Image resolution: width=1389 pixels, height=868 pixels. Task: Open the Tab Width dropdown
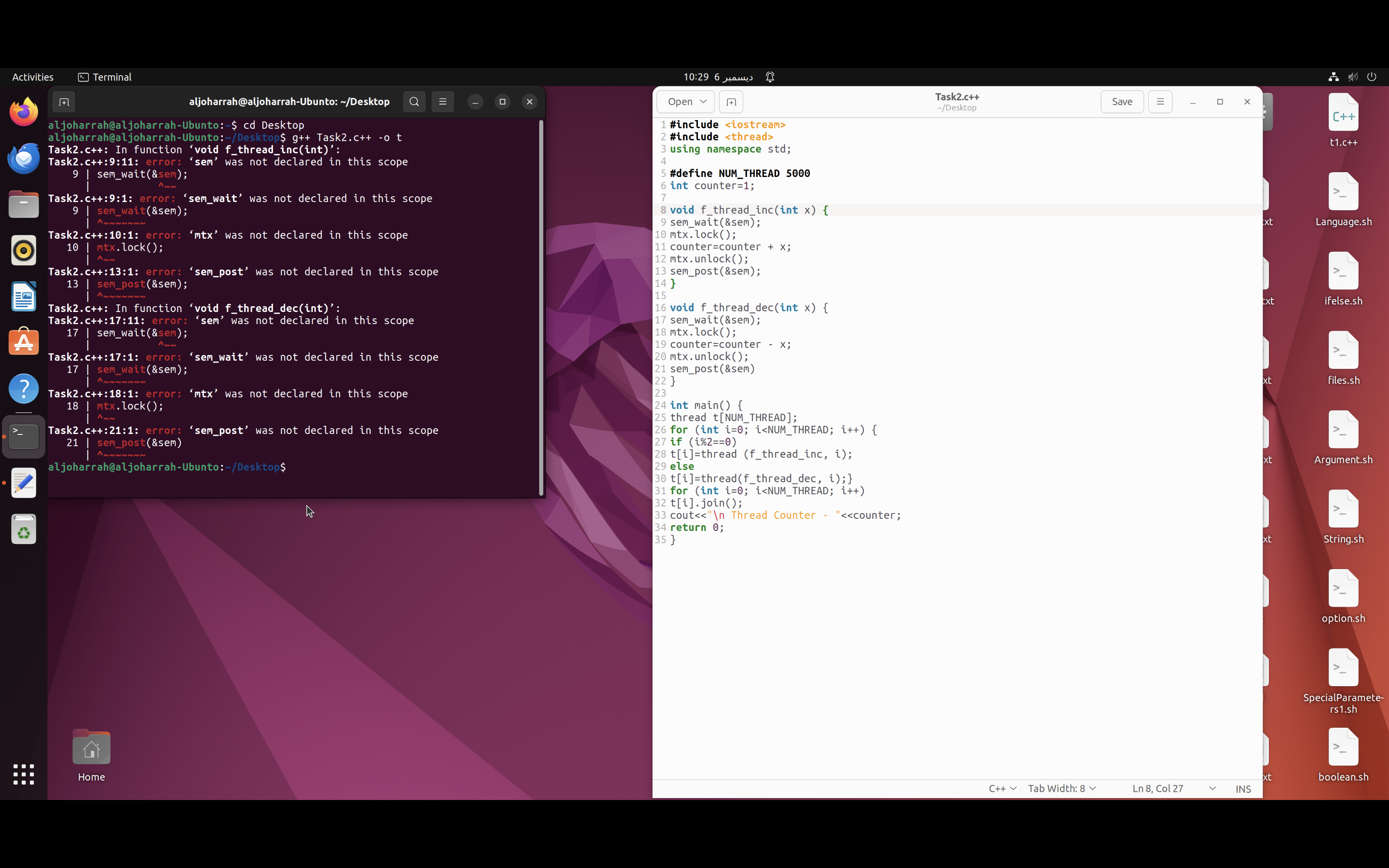[1062, 789]
